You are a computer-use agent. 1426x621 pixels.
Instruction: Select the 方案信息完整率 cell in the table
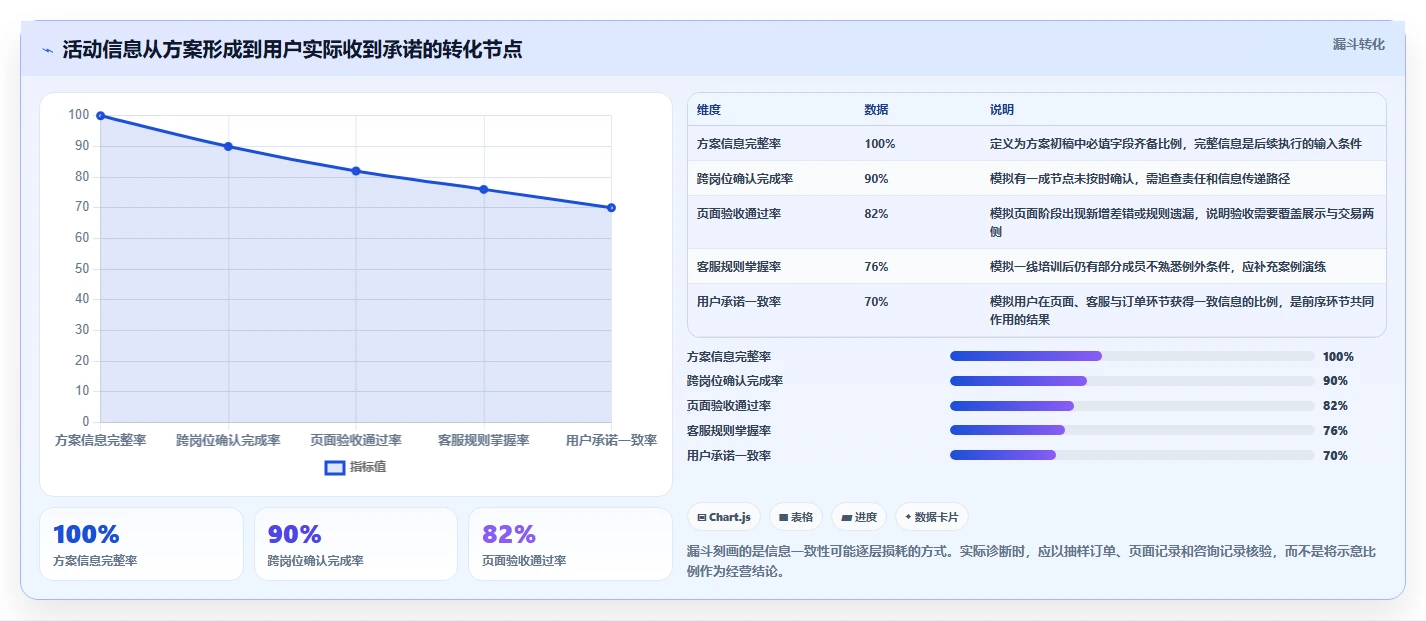pos(739,144)
